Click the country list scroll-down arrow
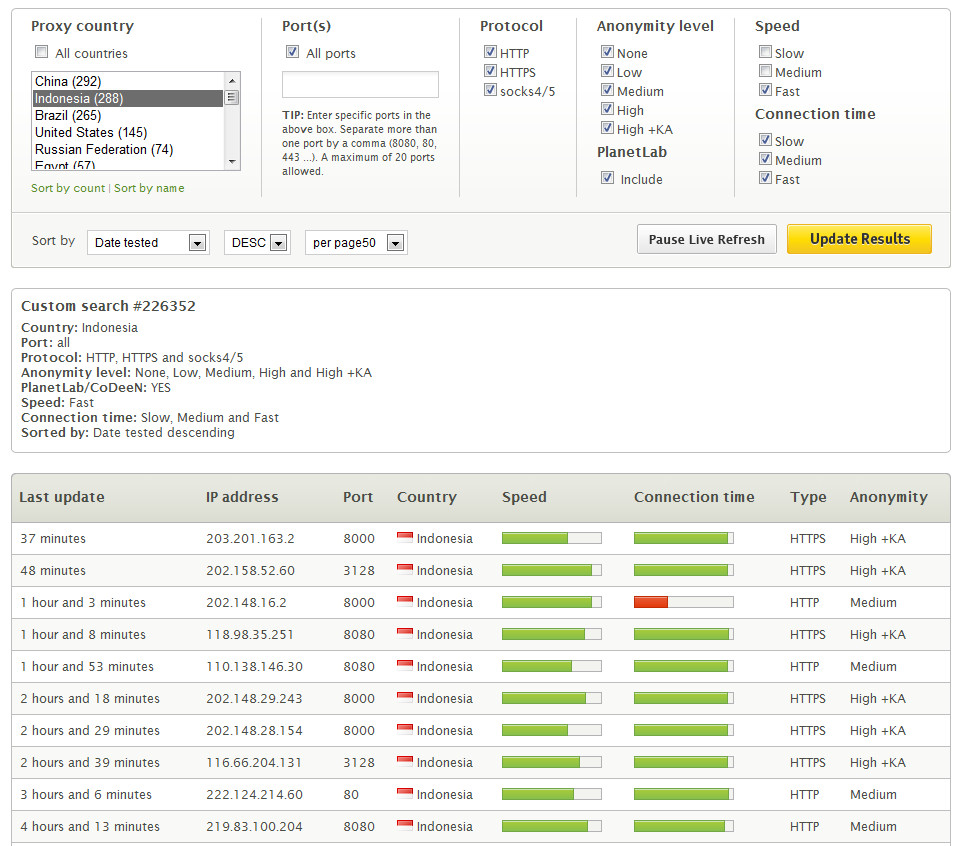 click(232, 162)
